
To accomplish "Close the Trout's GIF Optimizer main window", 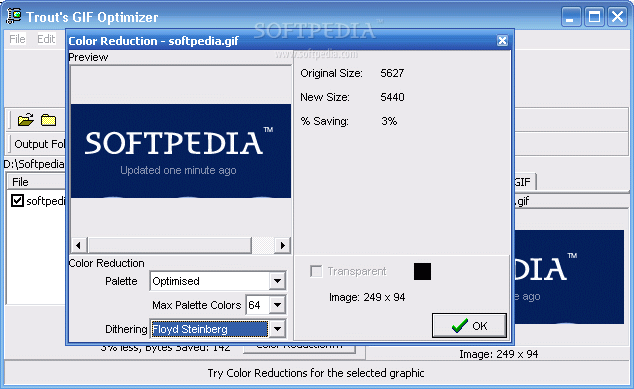I will pos(617,17).
